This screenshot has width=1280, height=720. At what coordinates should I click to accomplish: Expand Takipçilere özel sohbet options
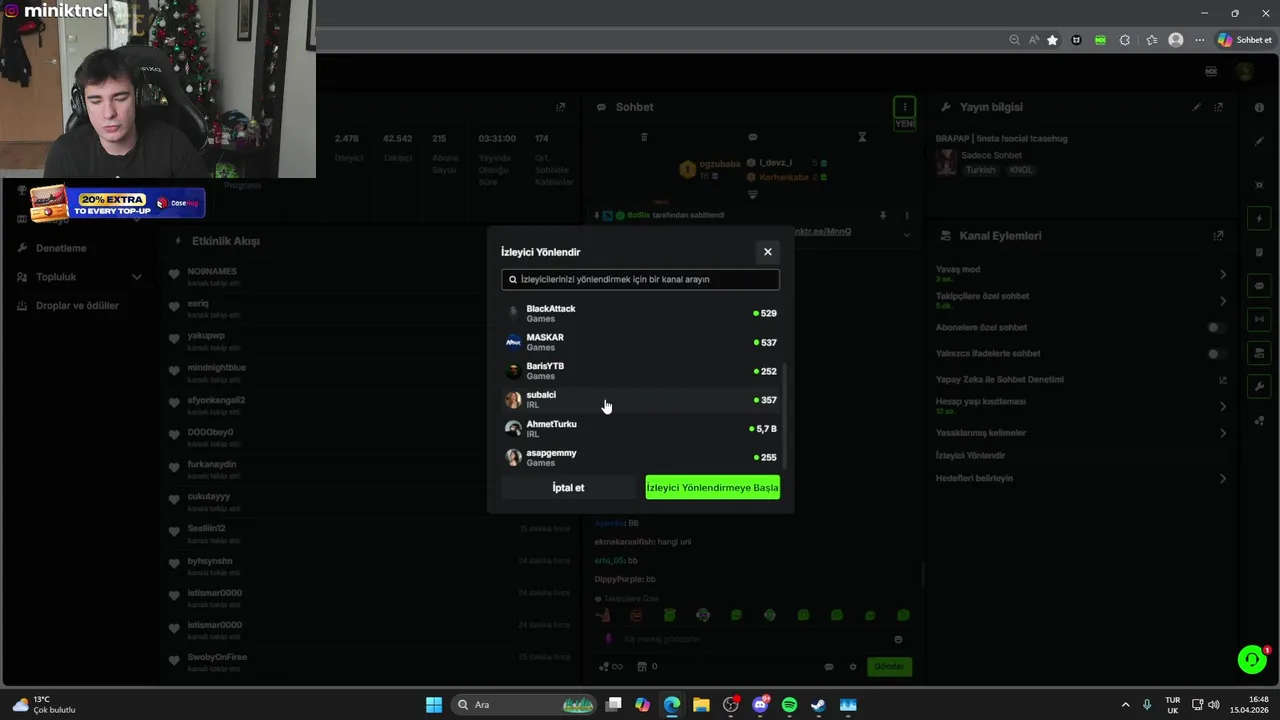tap(1223, 300)
